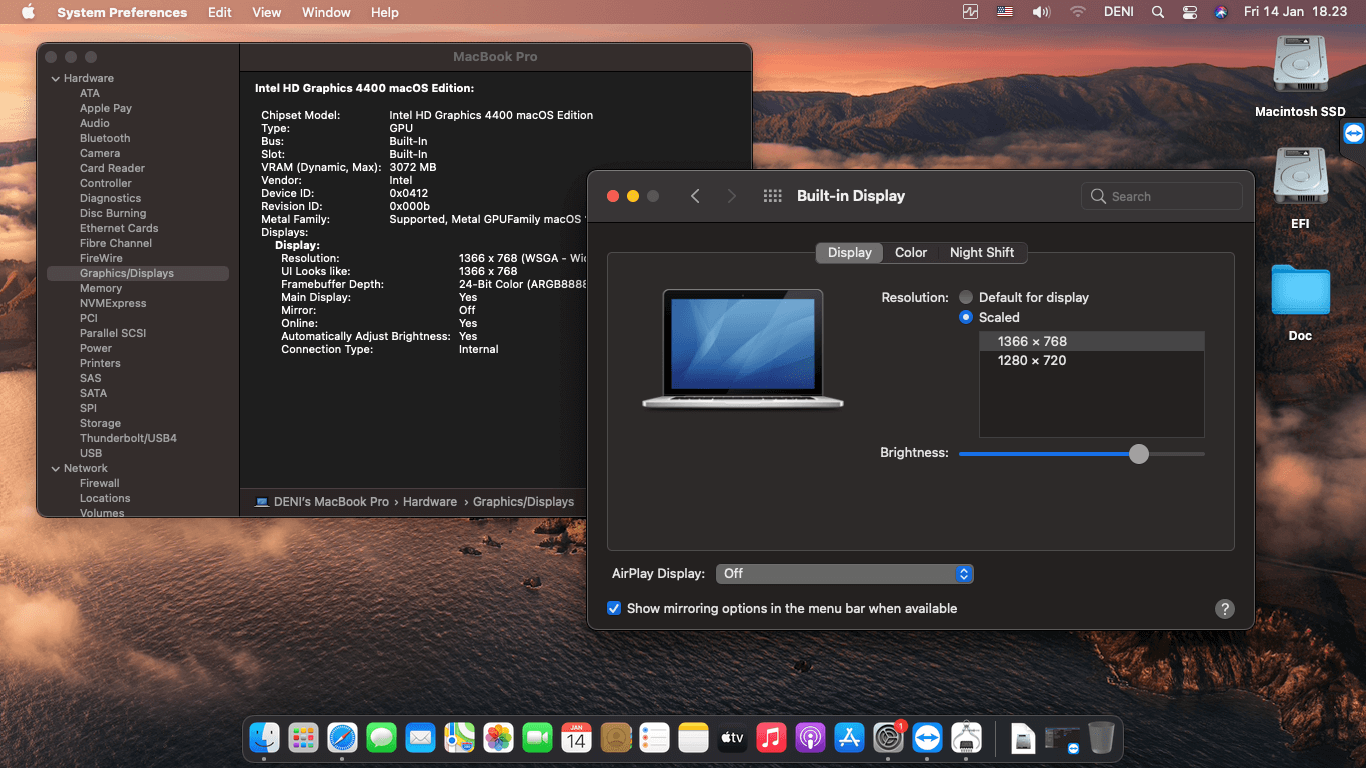The width and height of the screenshot is (1366, 768).
Task: Open the View menu
Action: tap(267, 12)
